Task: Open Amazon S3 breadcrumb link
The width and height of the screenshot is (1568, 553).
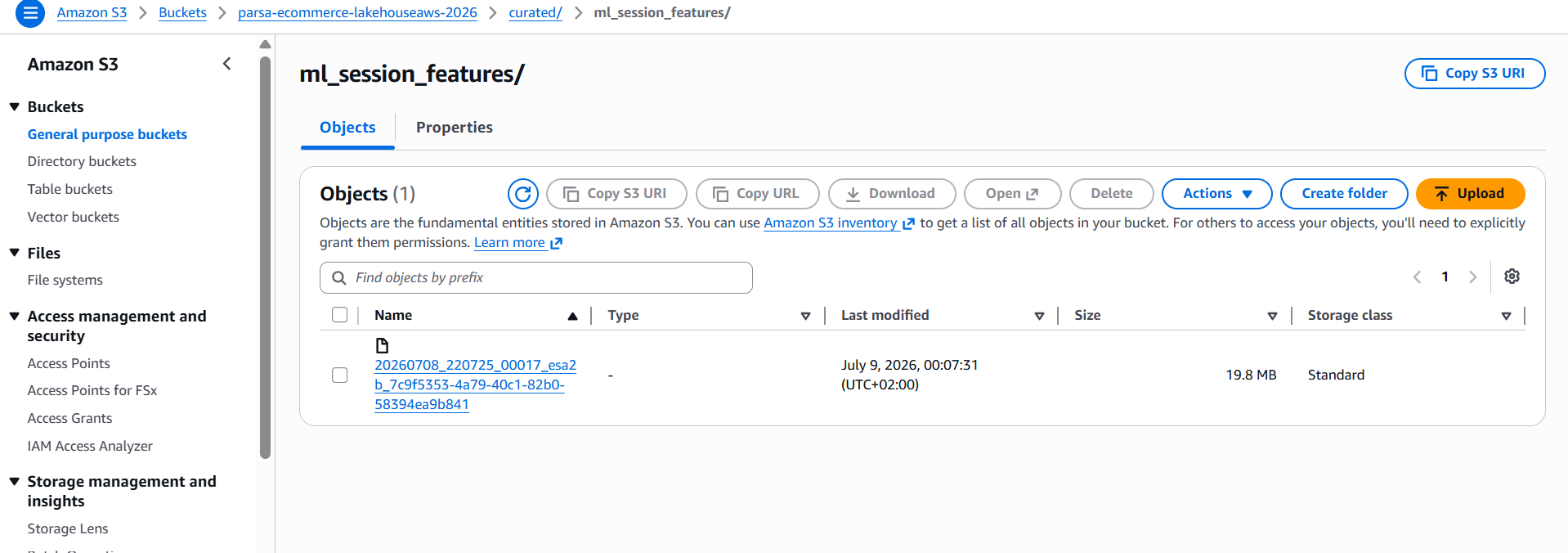Action: [x=92, y=13]
